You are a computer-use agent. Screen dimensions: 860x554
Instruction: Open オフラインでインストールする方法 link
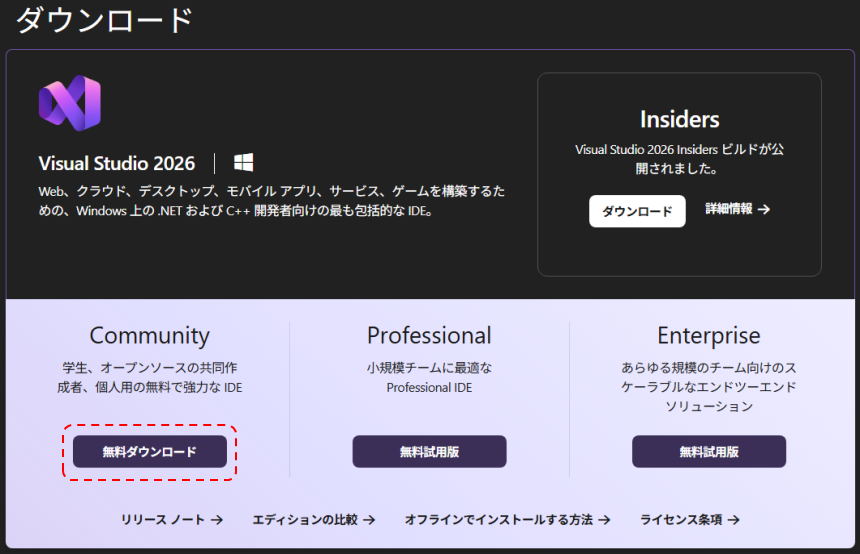coord(507,520)
